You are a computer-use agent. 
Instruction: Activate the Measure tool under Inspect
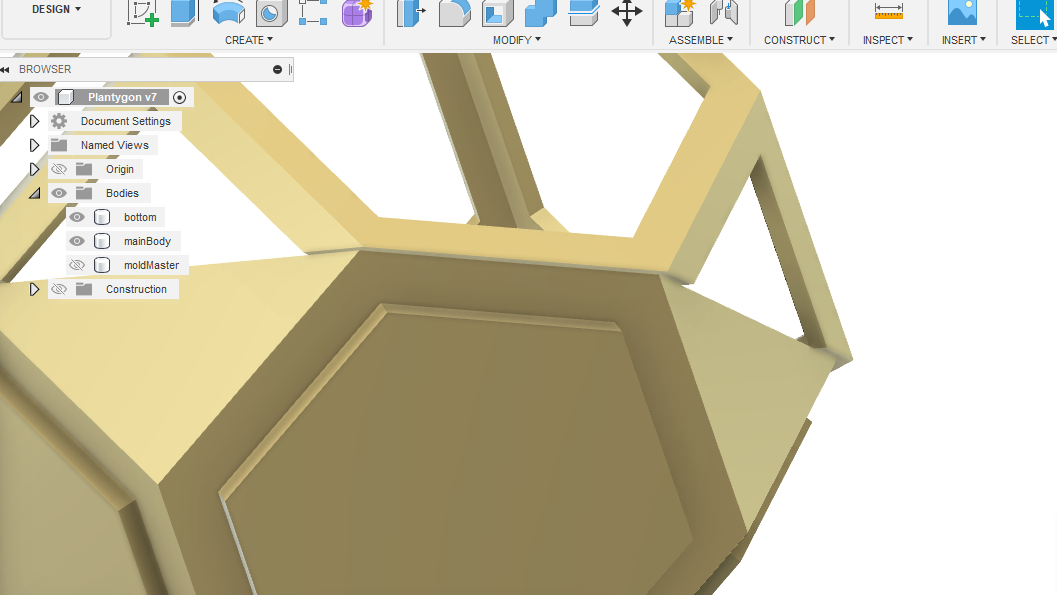(x=888, y=14)
